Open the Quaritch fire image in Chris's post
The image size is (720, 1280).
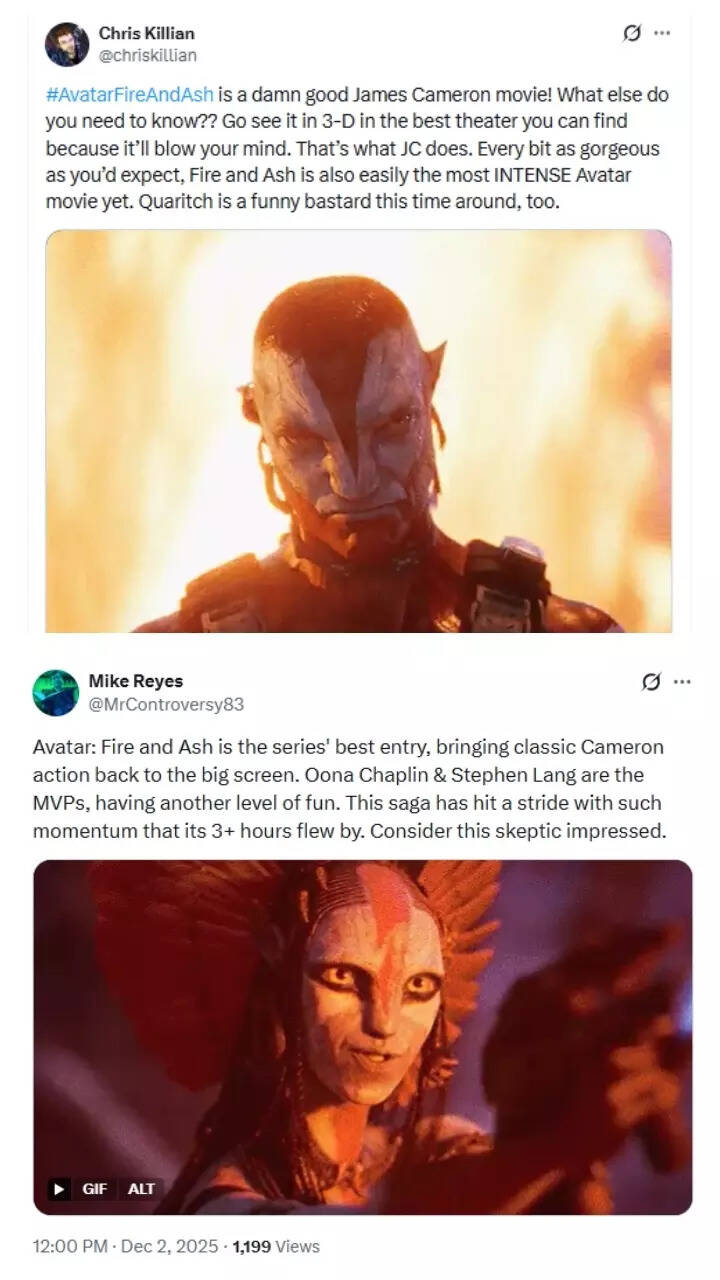[x=358, y=431]
